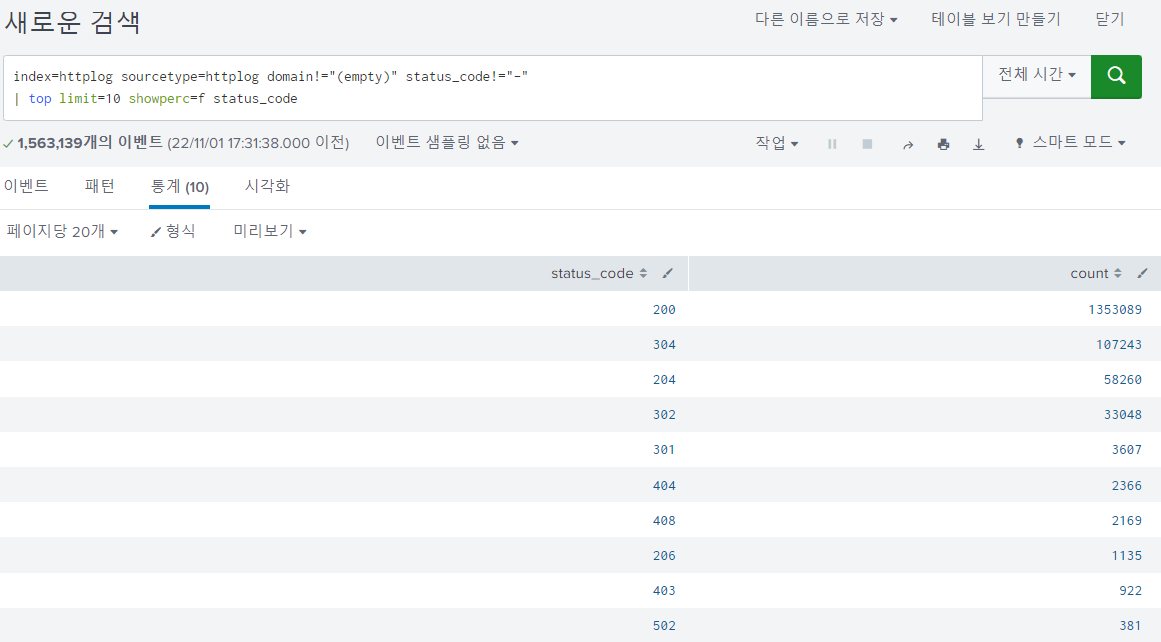Click count value 2366
Image resolution: width=1161 pixels, height=642 pixels.
[1127, 486]
